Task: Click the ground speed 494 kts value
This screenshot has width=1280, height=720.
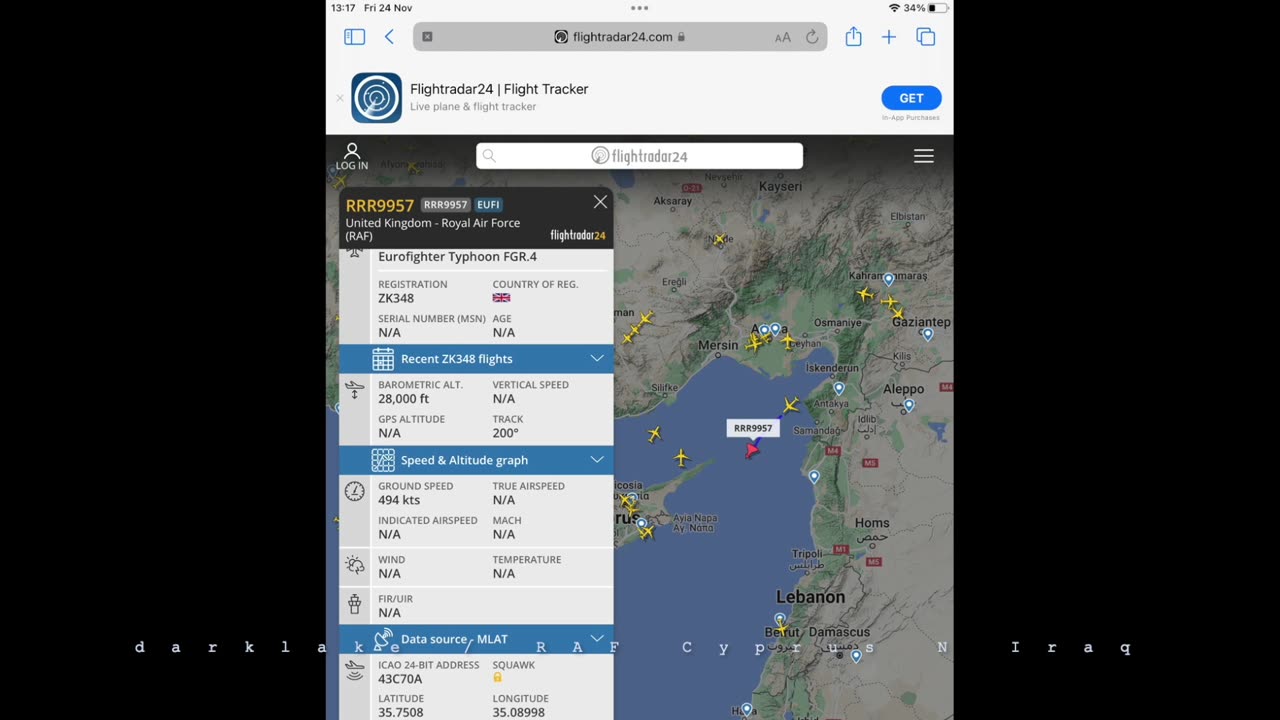Action: point(399,500)
